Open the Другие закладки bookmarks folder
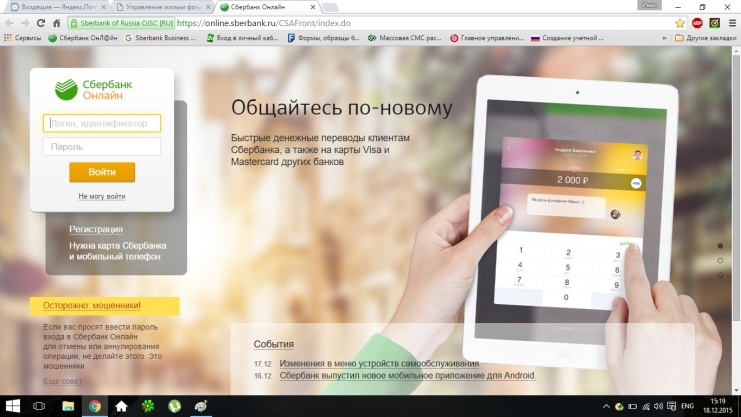The height and width of the screenshot is (417, 741). [x=705, y=38]
